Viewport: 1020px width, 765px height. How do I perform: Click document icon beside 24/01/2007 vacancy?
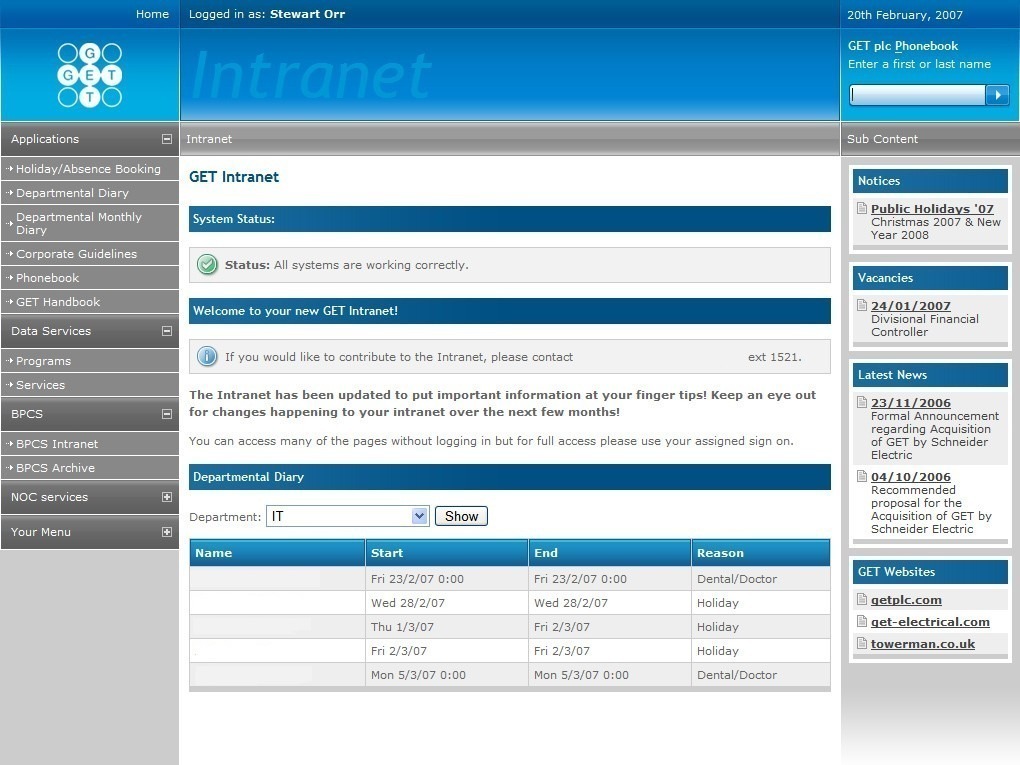[x=862, y=306]
